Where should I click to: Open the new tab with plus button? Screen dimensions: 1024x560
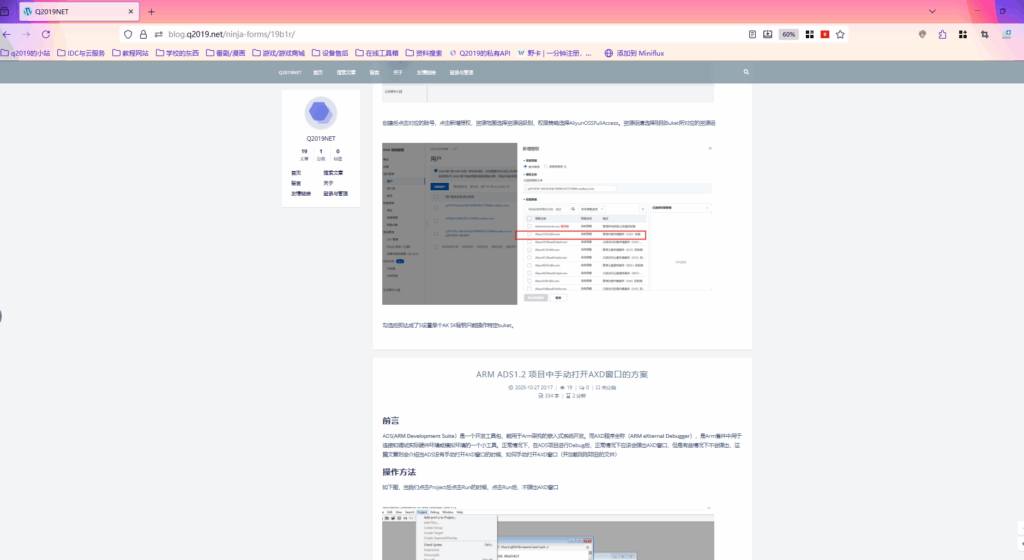(151, 12)
